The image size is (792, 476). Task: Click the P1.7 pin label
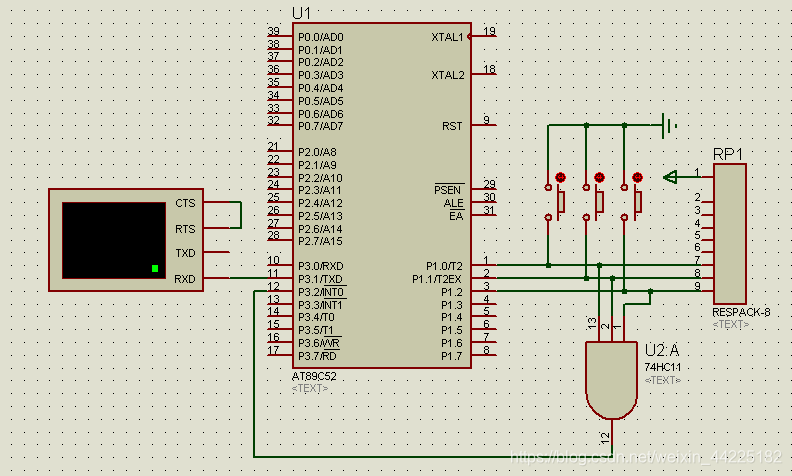pyautogui.click(x=452, y=356)
